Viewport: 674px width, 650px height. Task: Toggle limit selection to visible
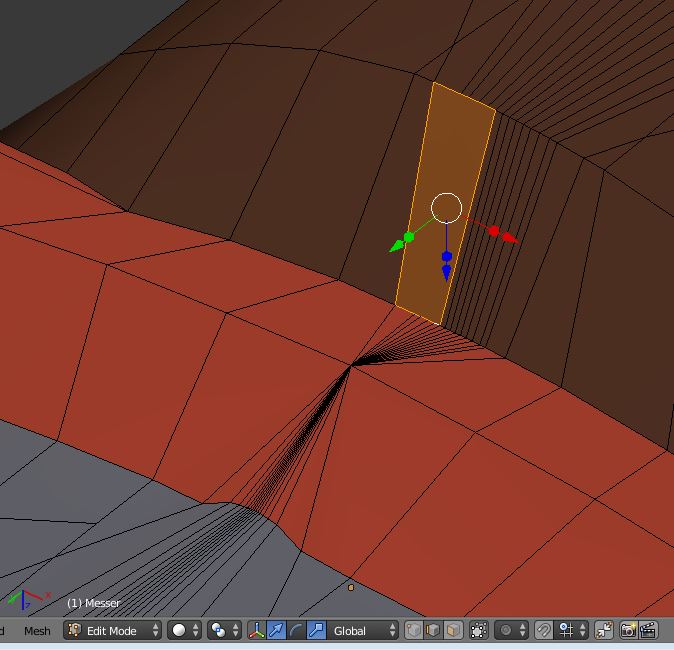[478, 630]
